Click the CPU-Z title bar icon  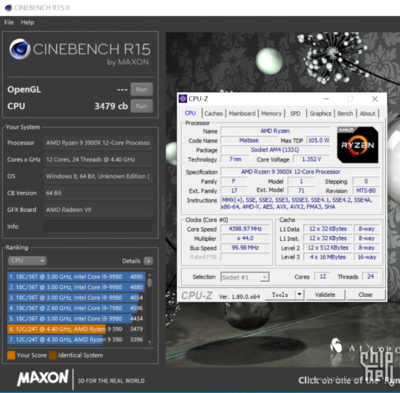pyautogui.click(x=183, y=99)
